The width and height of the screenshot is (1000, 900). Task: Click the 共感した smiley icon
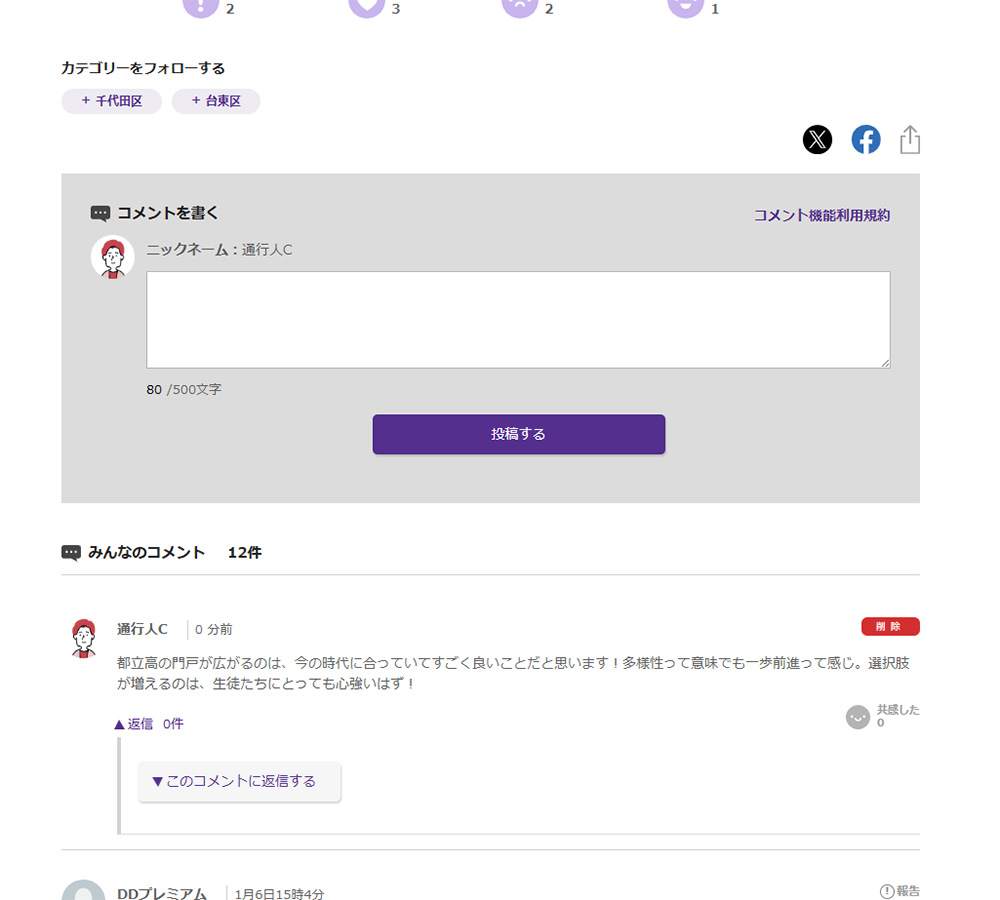[857, 717]
